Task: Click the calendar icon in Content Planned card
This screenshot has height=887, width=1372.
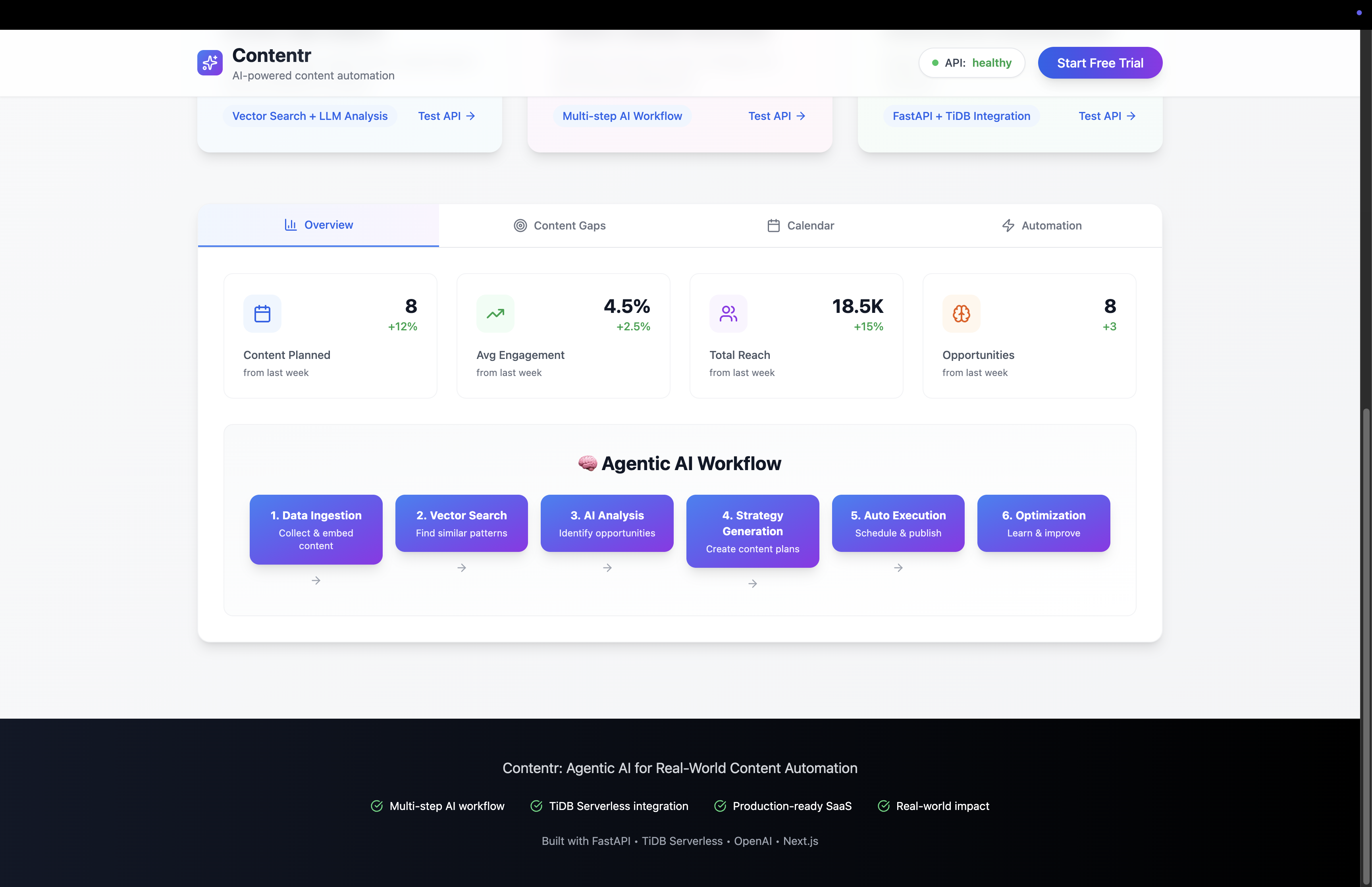Action: pos(262,314)
